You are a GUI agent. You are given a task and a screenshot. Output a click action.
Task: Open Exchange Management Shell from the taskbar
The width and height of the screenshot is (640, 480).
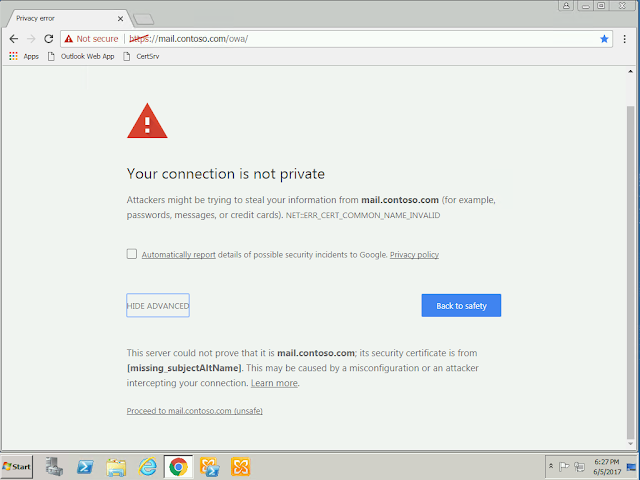209,467
